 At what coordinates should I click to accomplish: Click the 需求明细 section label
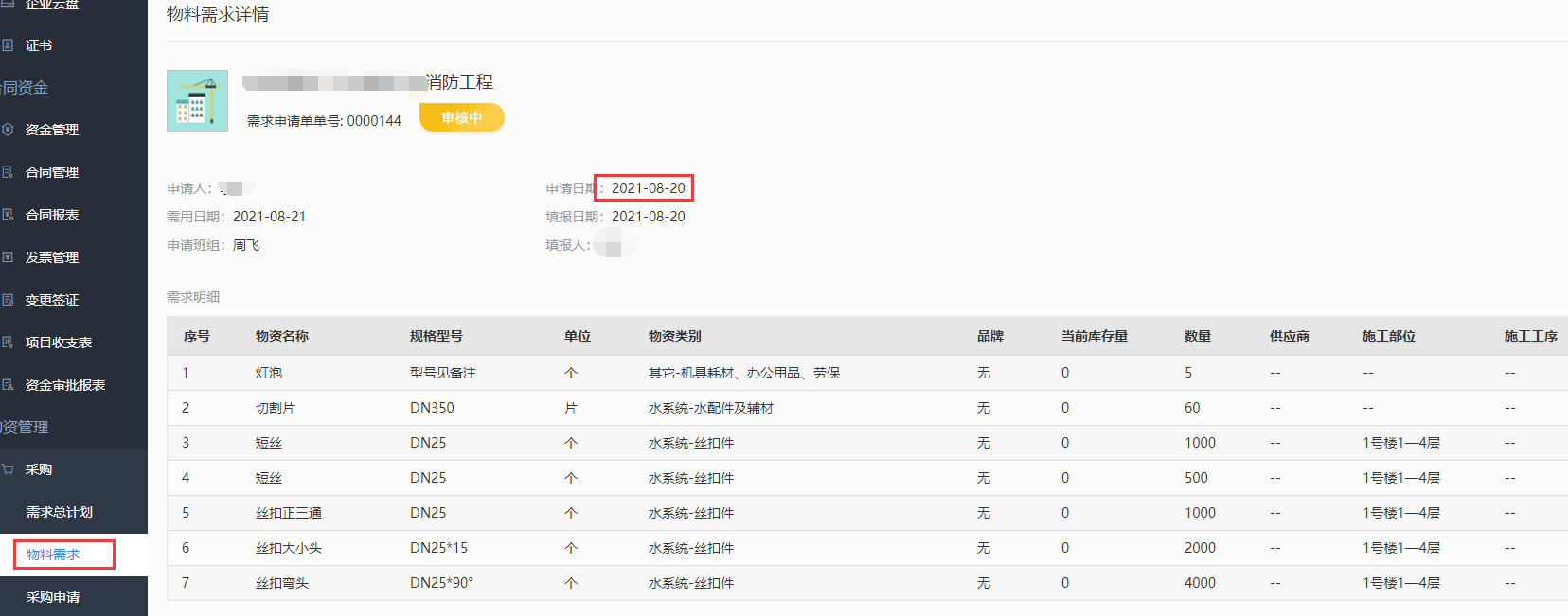pyautogui.click(x=193, y=297)
